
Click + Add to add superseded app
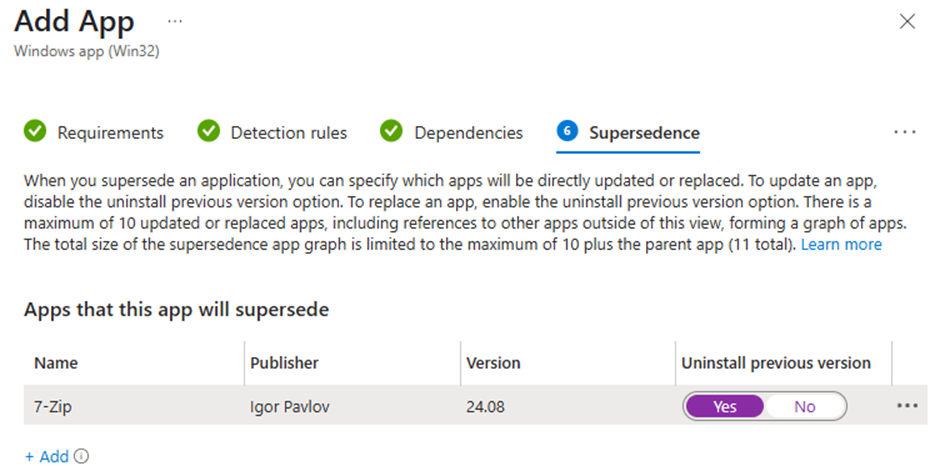click(47, 456)
